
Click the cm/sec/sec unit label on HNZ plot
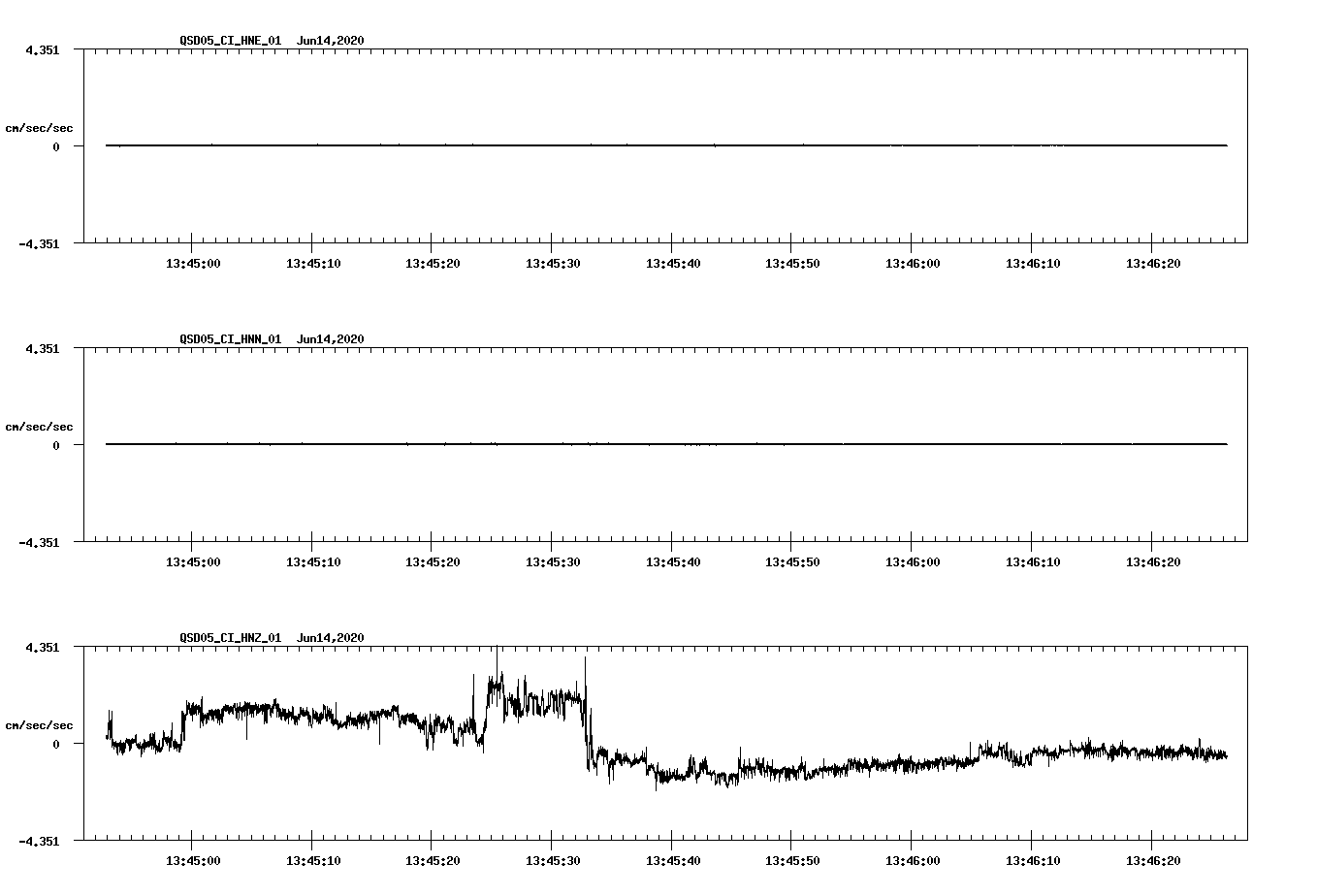pyautogui.click(x=40, y=725)
